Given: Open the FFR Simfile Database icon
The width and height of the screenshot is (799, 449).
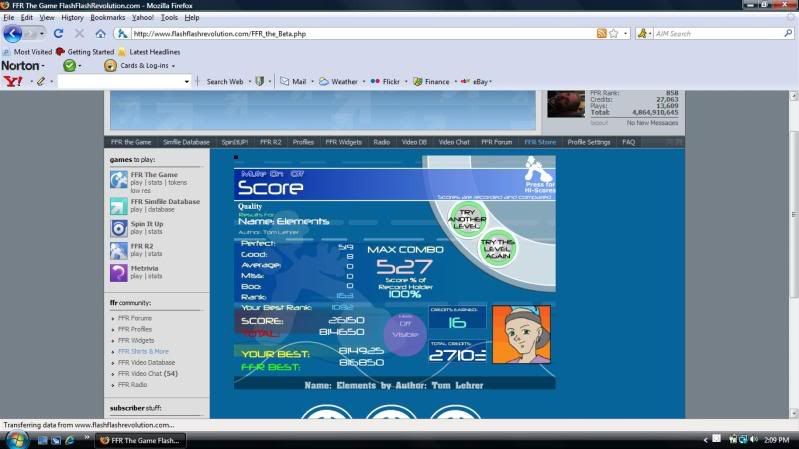Looking at the screenshot, I should pyautogui.click(x=119, y=205).
